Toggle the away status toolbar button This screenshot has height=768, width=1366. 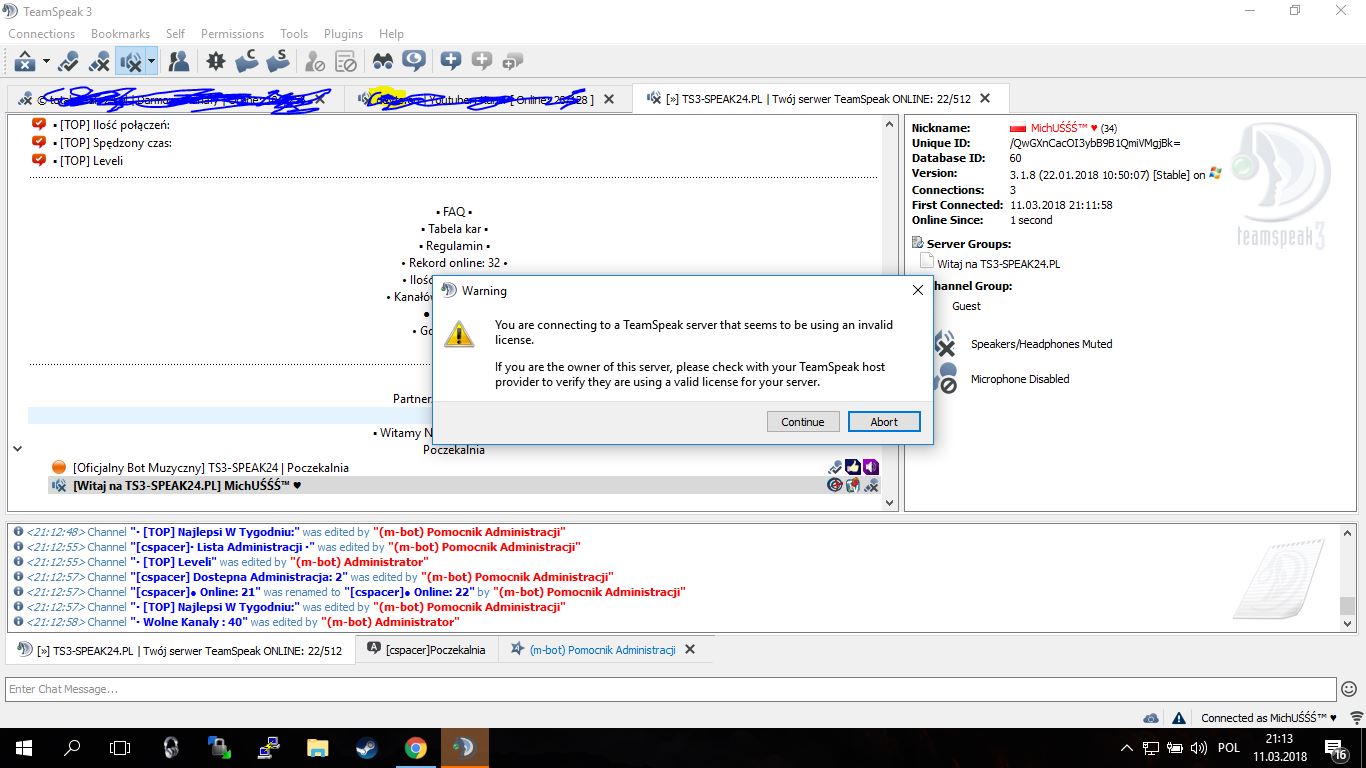(x=24, y=62)
